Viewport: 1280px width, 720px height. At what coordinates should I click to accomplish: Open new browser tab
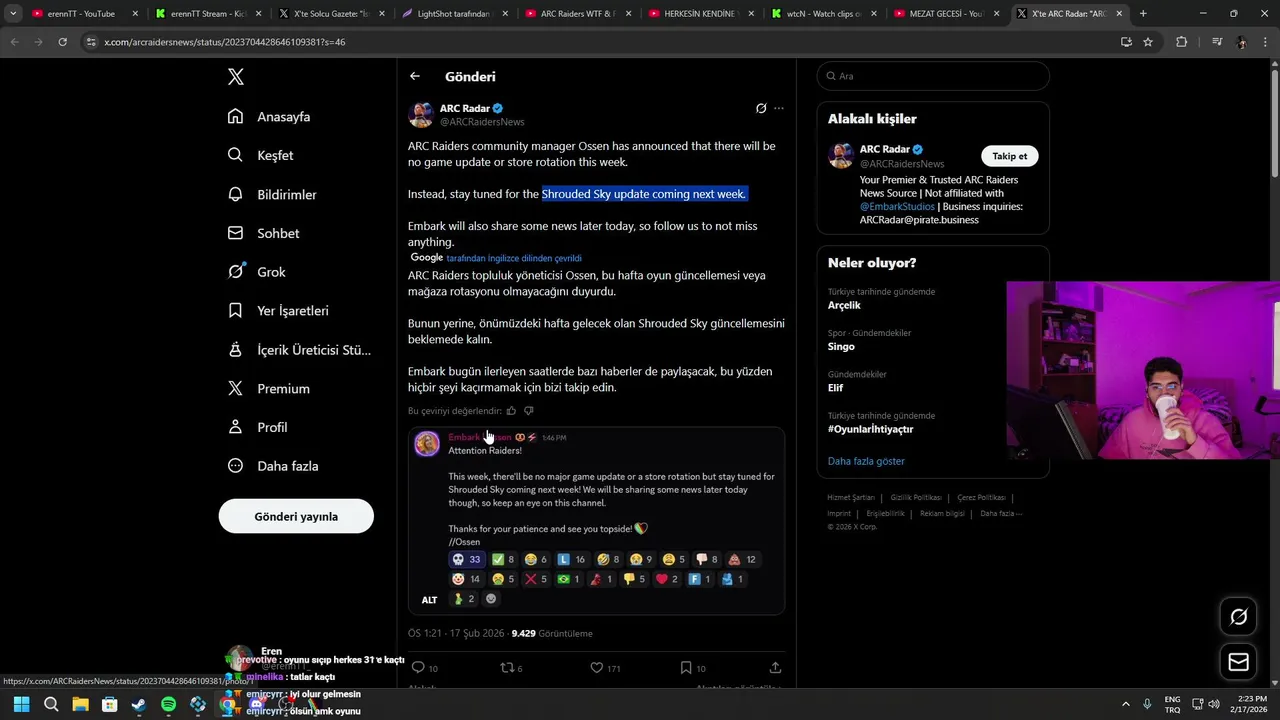tap(1143, 14)
